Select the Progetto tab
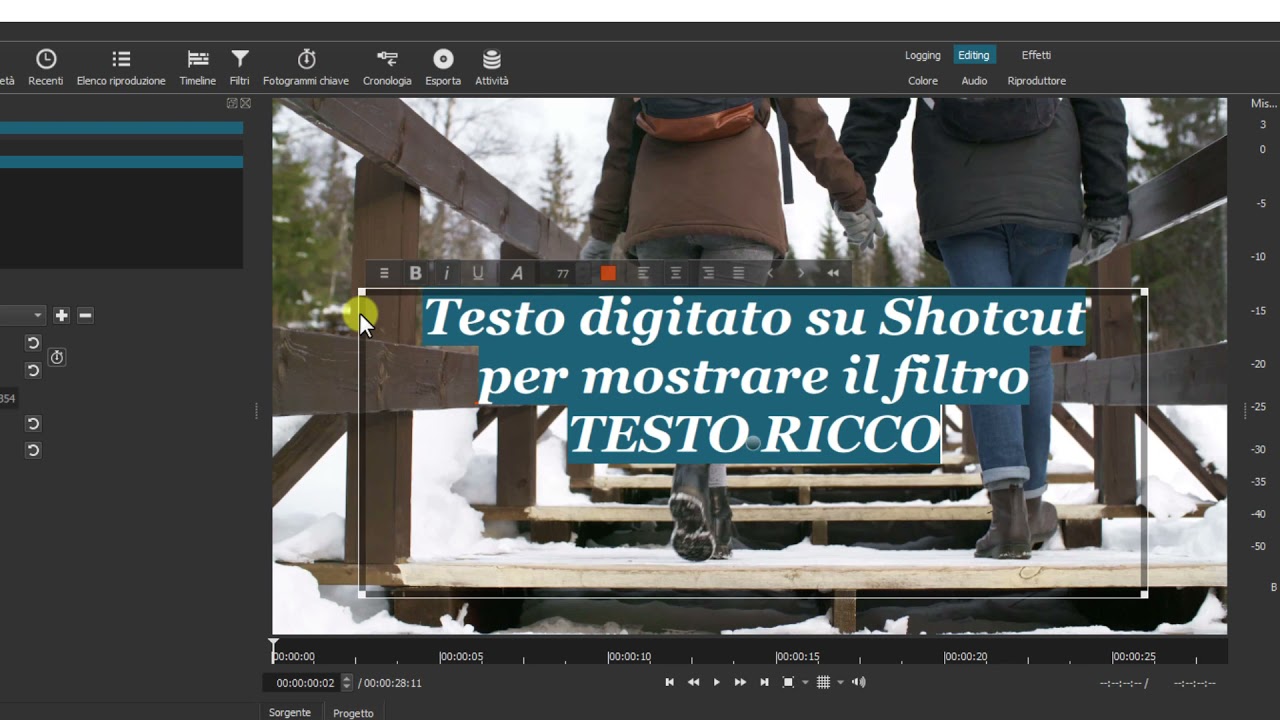1280x720 pixels. [x=353, y=713]
